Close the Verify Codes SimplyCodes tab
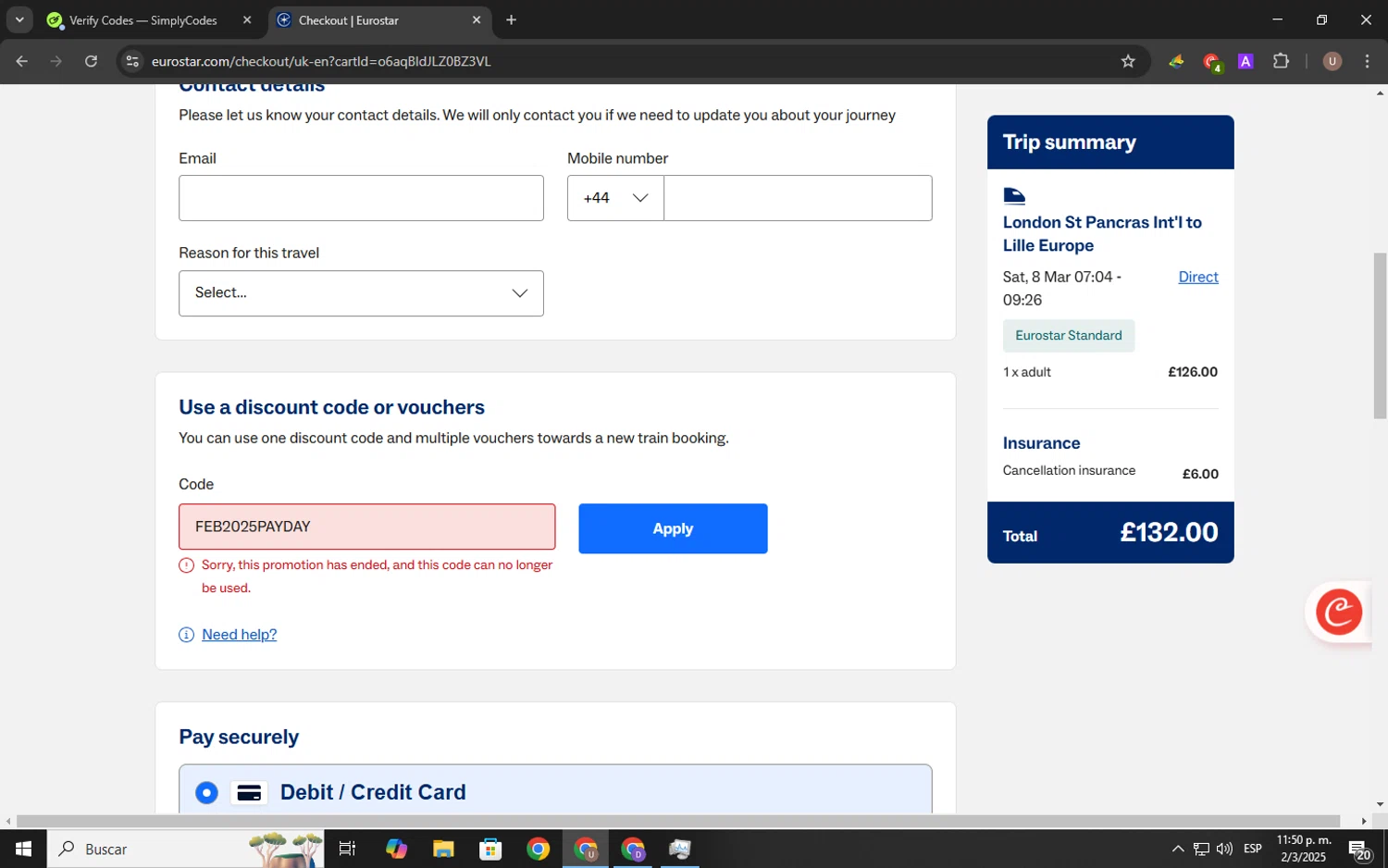This screenshot has width=1388, height=868. [x=247, y=20]
